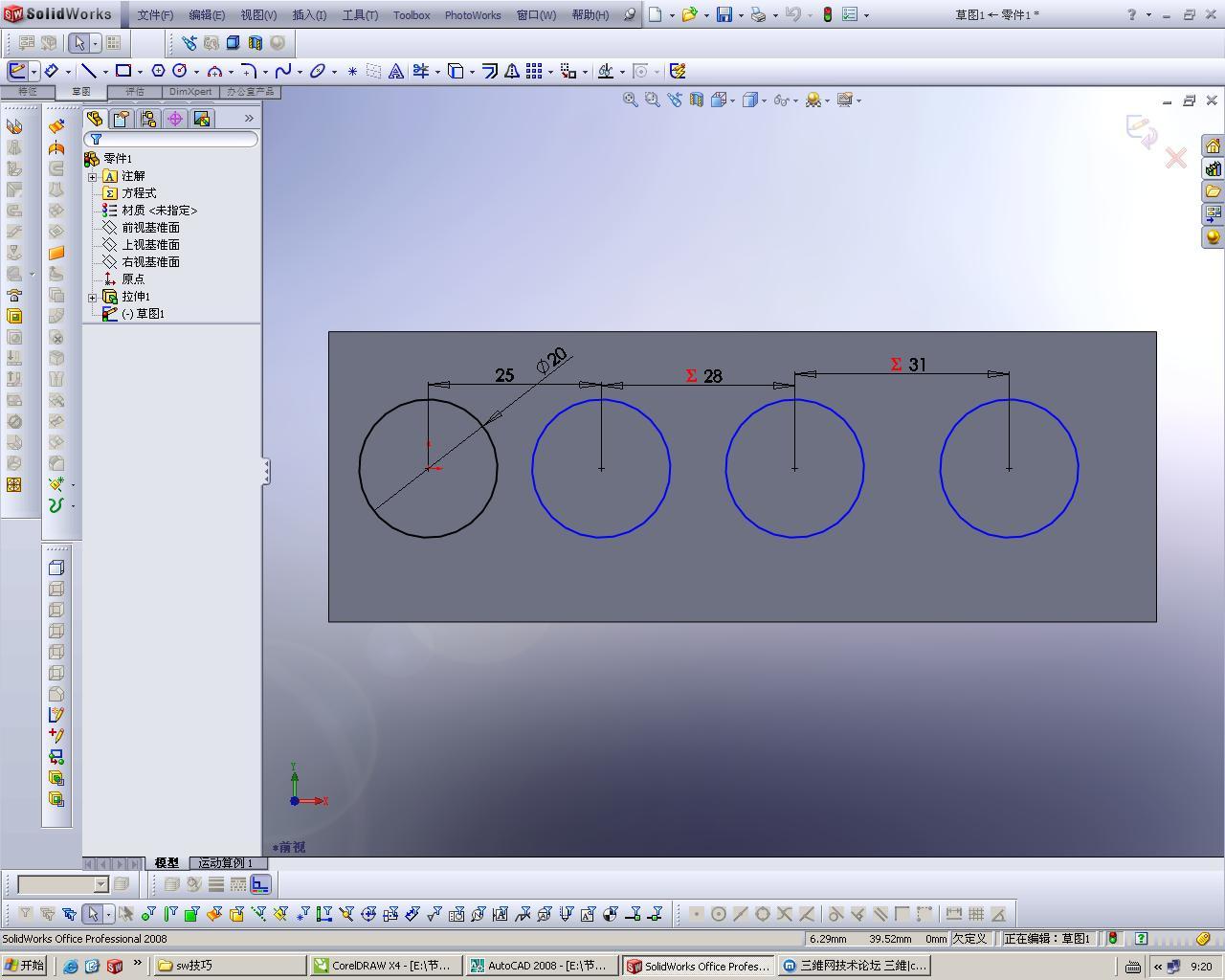Switch to the 运动算例 1 tab
Screen dimensions: 1225x980
coord(226,863)
